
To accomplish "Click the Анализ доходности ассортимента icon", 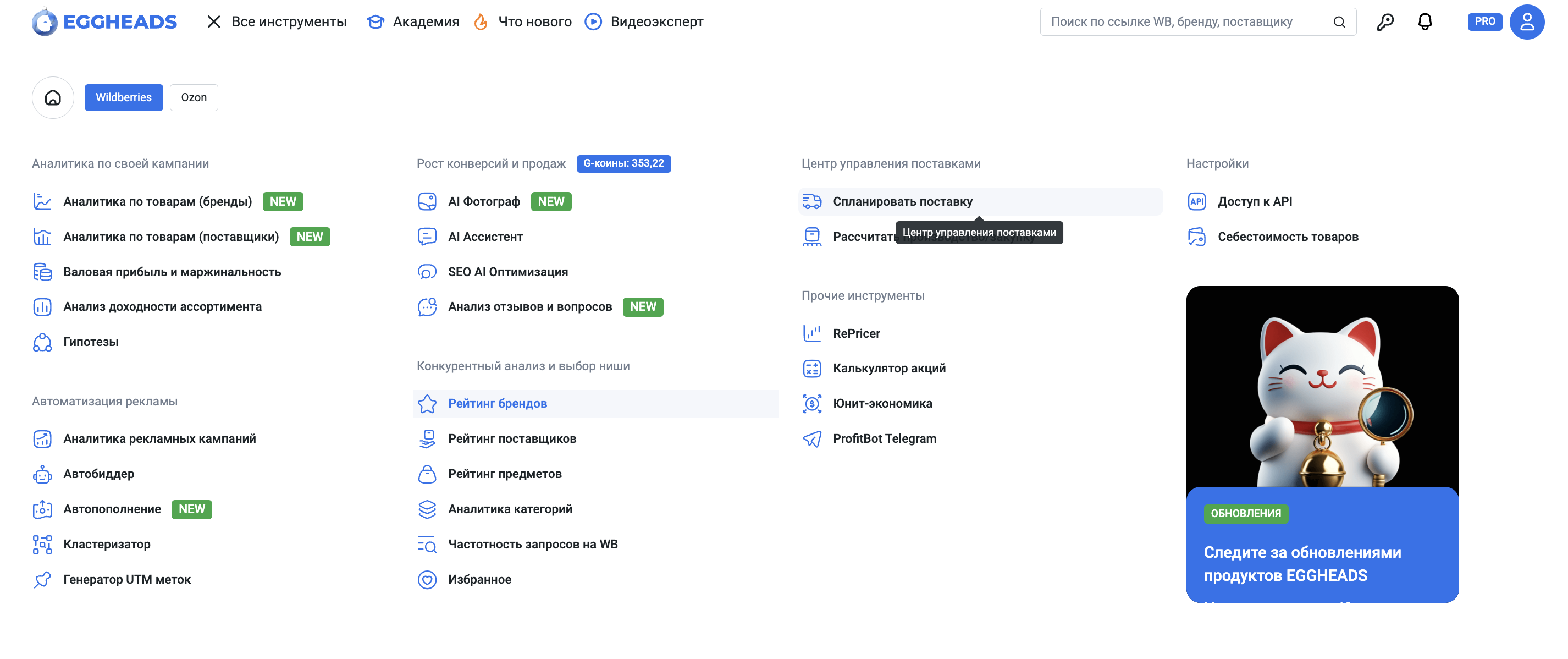I will tap(42, 307).
